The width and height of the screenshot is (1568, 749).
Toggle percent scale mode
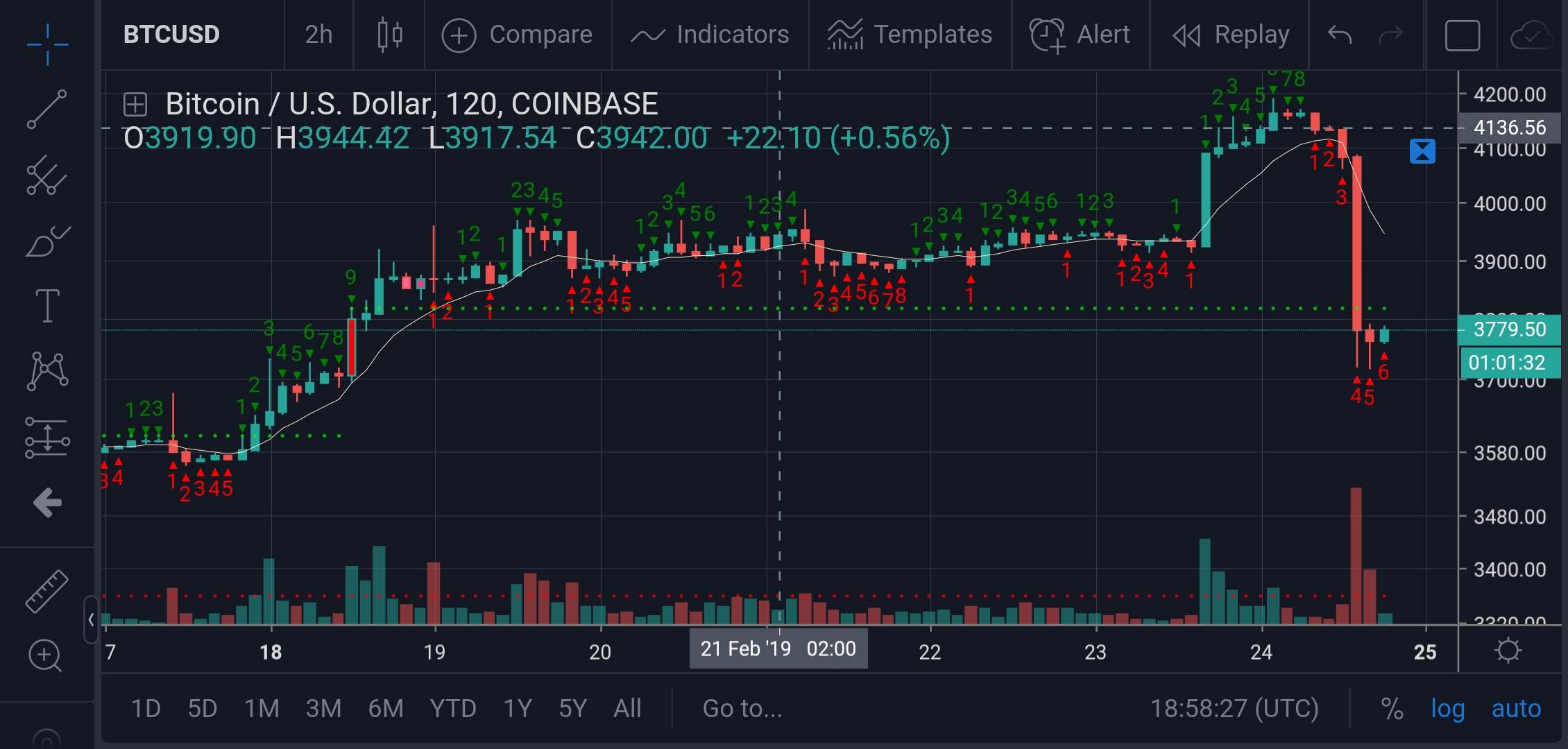coord(1392,709)
